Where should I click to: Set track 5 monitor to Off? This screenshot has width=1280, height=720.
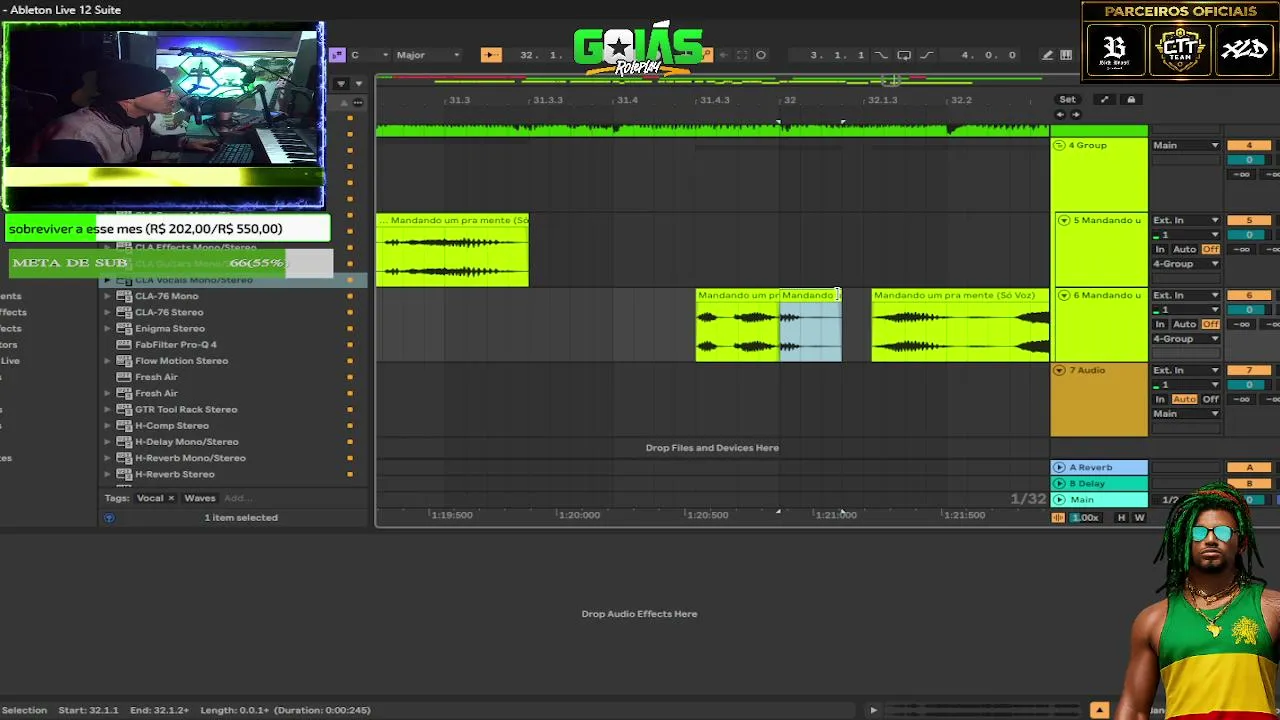pos(1210,250)
